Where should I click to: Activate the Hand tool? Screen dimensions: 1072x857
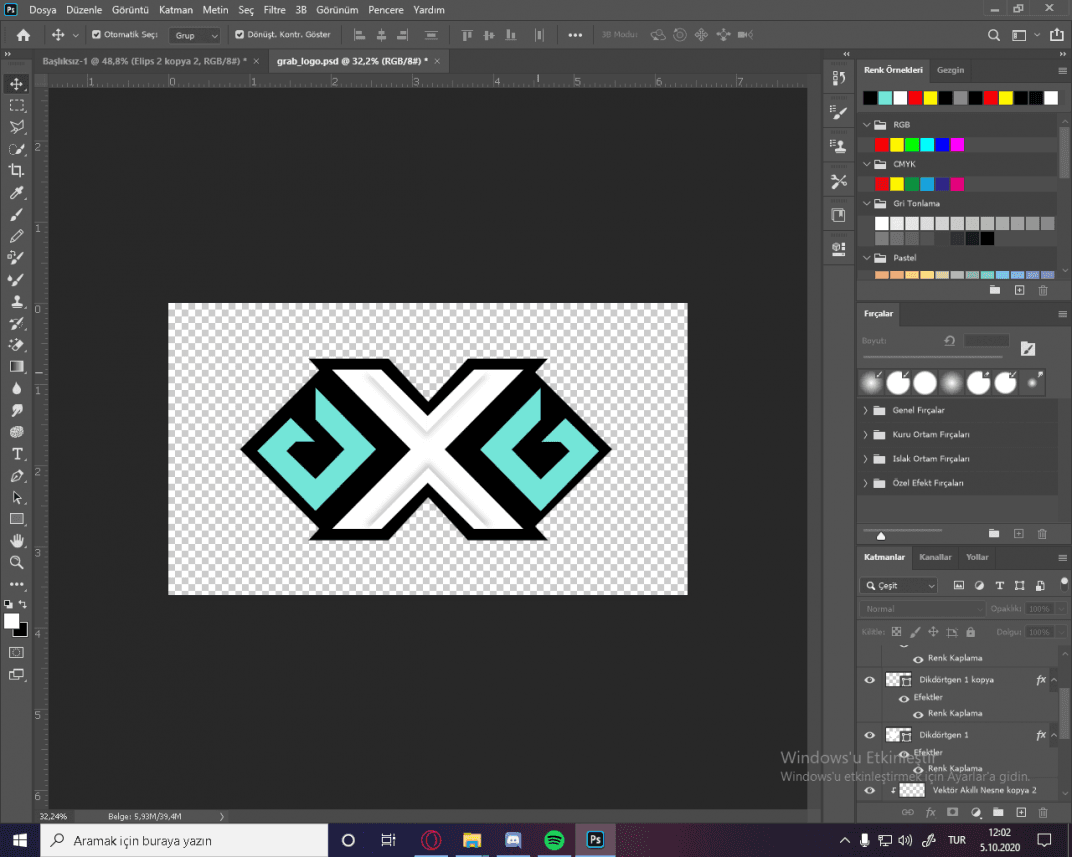[x=16, y=541]
